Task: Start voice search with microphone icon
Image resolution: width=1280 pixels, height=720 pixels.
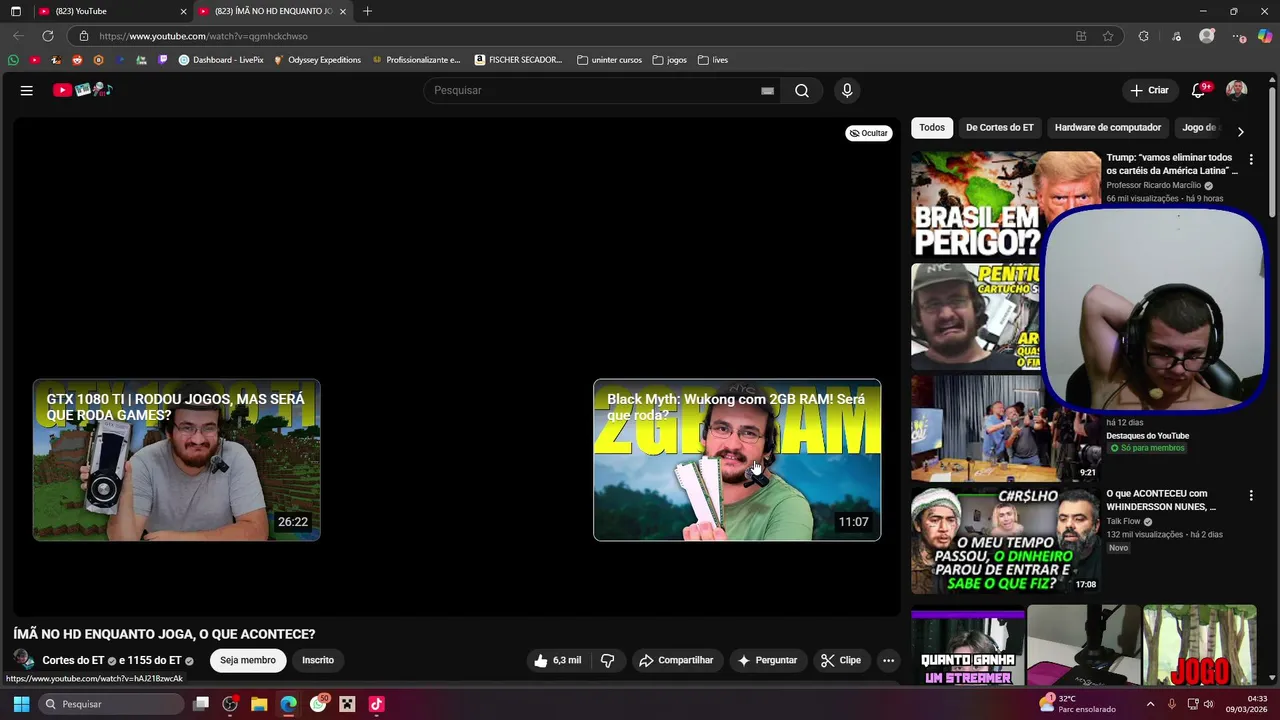Action: tap(847, 90)
